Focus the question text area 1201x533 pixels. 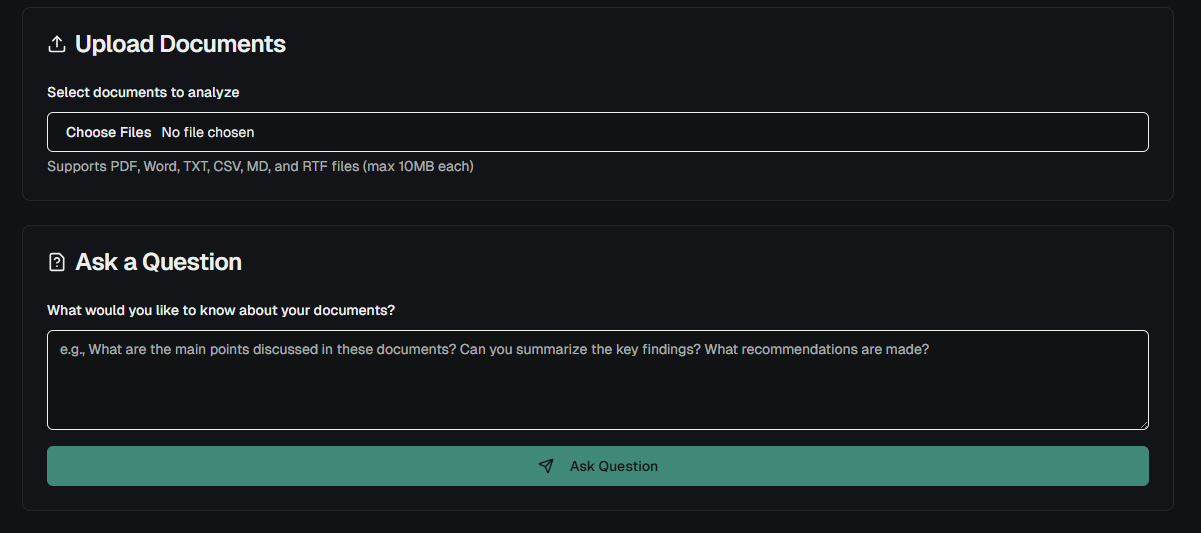[597, 380]
